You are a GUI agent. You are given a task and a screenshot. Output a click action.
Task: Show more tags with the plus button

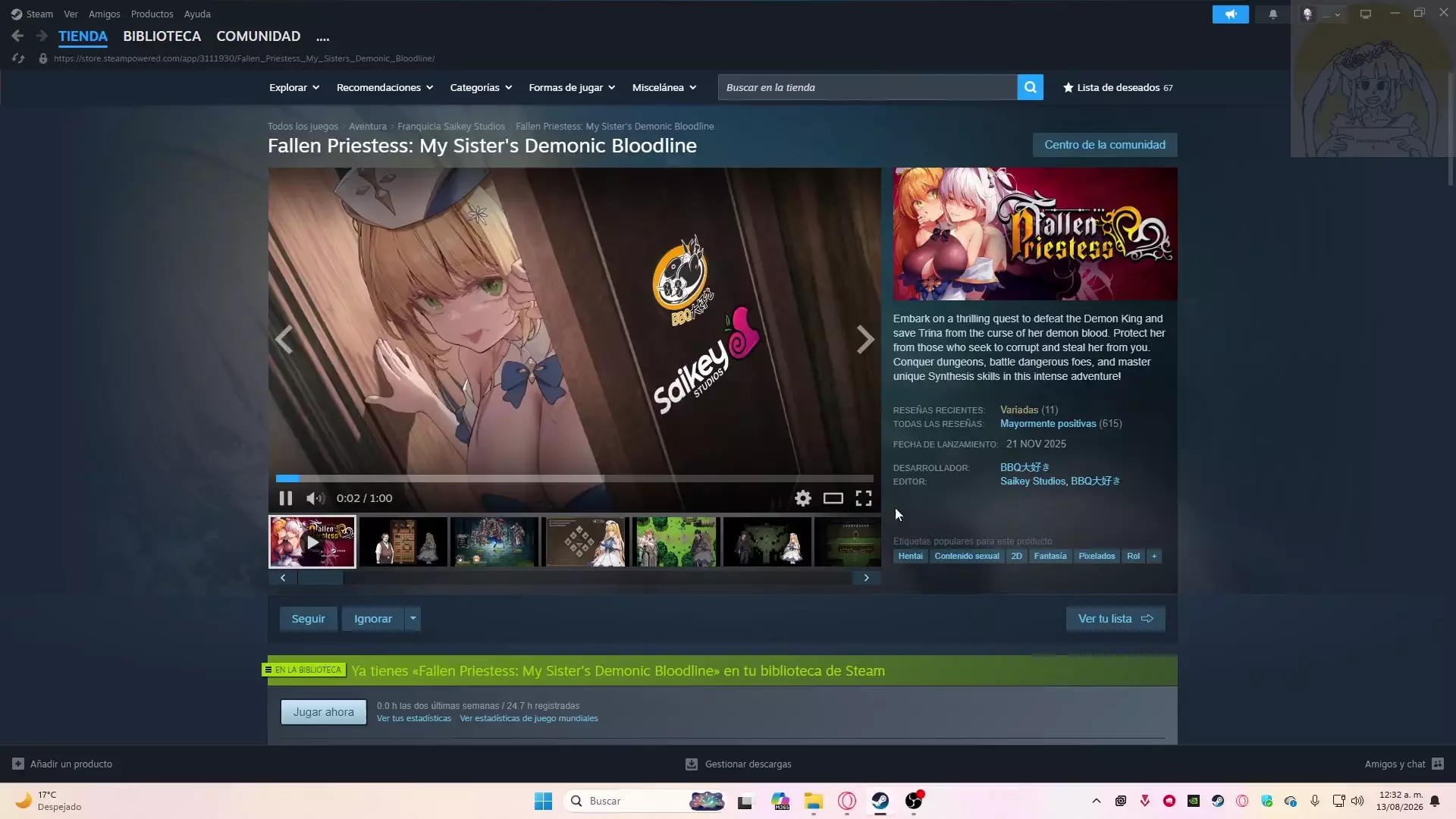1154,556
